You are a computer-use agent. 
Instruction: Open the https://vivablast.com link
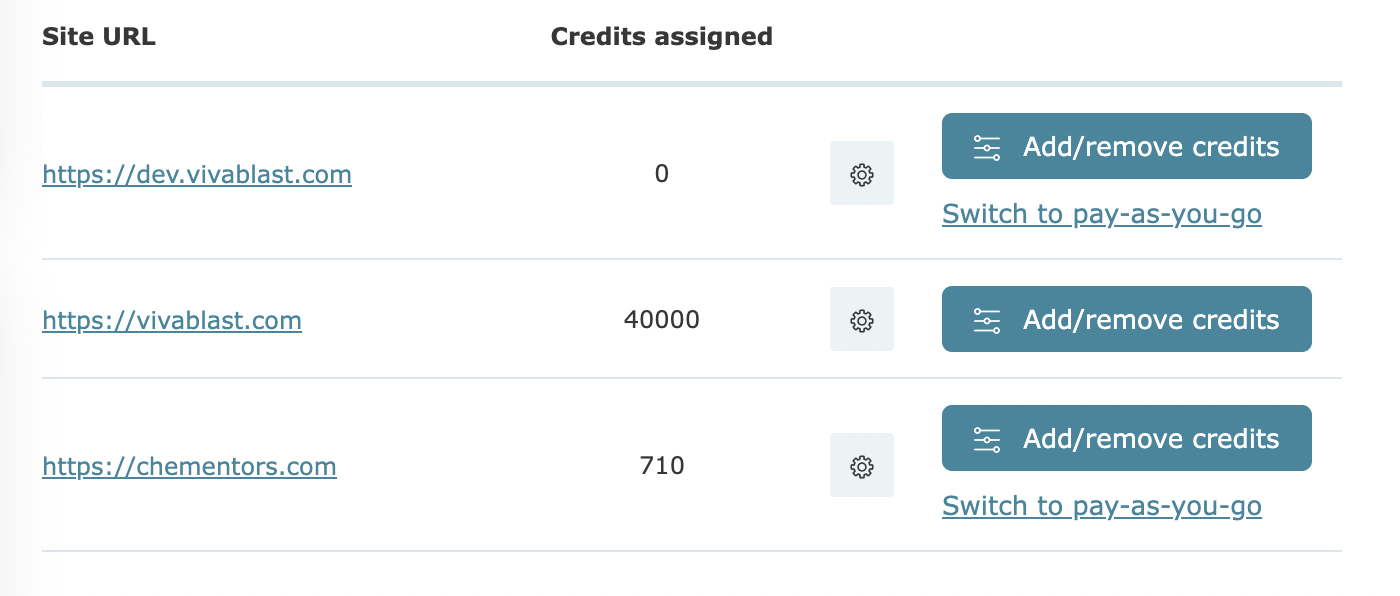pyautogui.click(x=172, y=321)
